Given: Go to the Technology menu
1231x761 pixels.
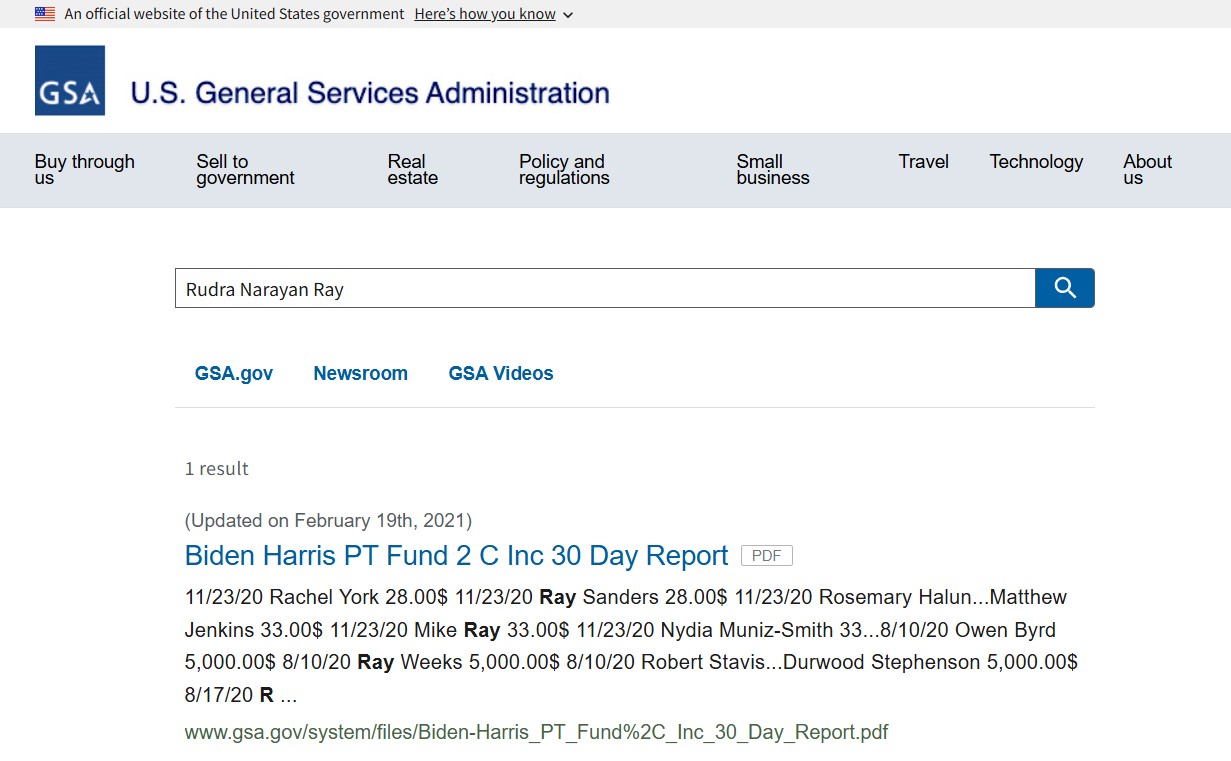Looking at the screenshot, I should (x=1036, y=162).
